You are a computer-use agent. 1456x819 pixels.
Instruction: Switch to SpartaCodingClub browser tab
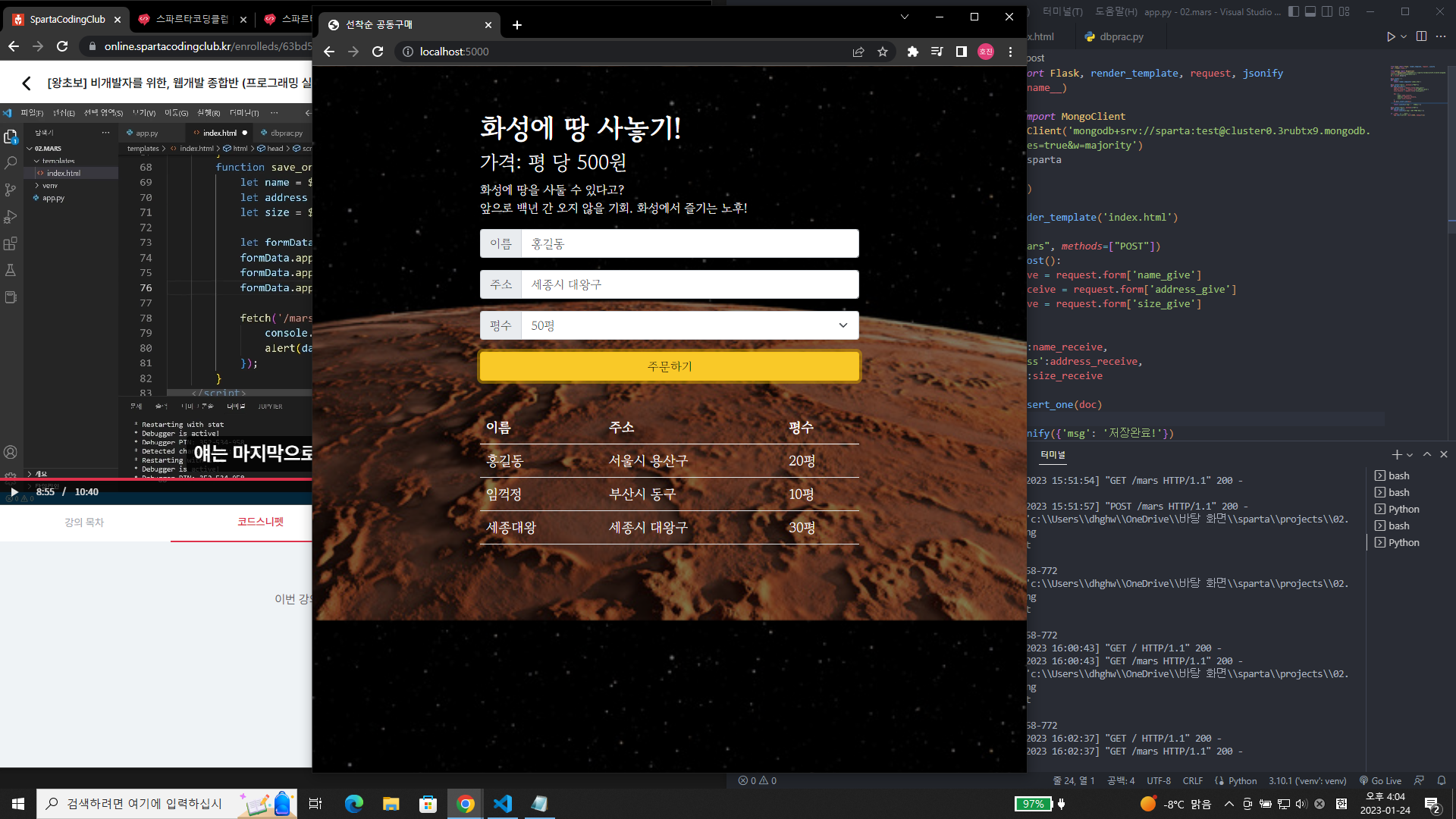pyautogui.click(x=67, y=20)
